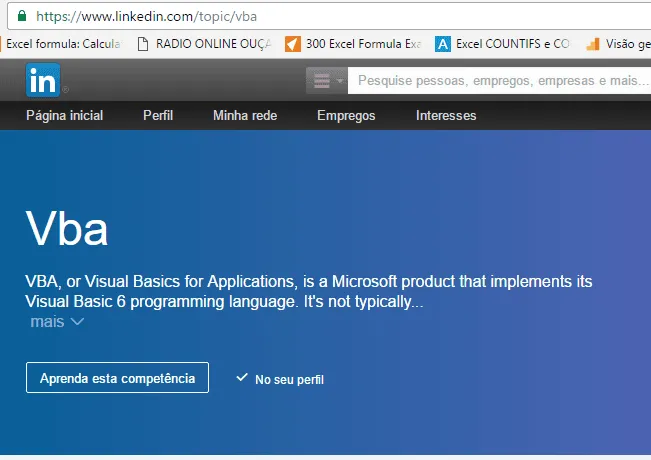Open the Visão geral analytics bookmark
651x460 pixels.
[618, 44]
